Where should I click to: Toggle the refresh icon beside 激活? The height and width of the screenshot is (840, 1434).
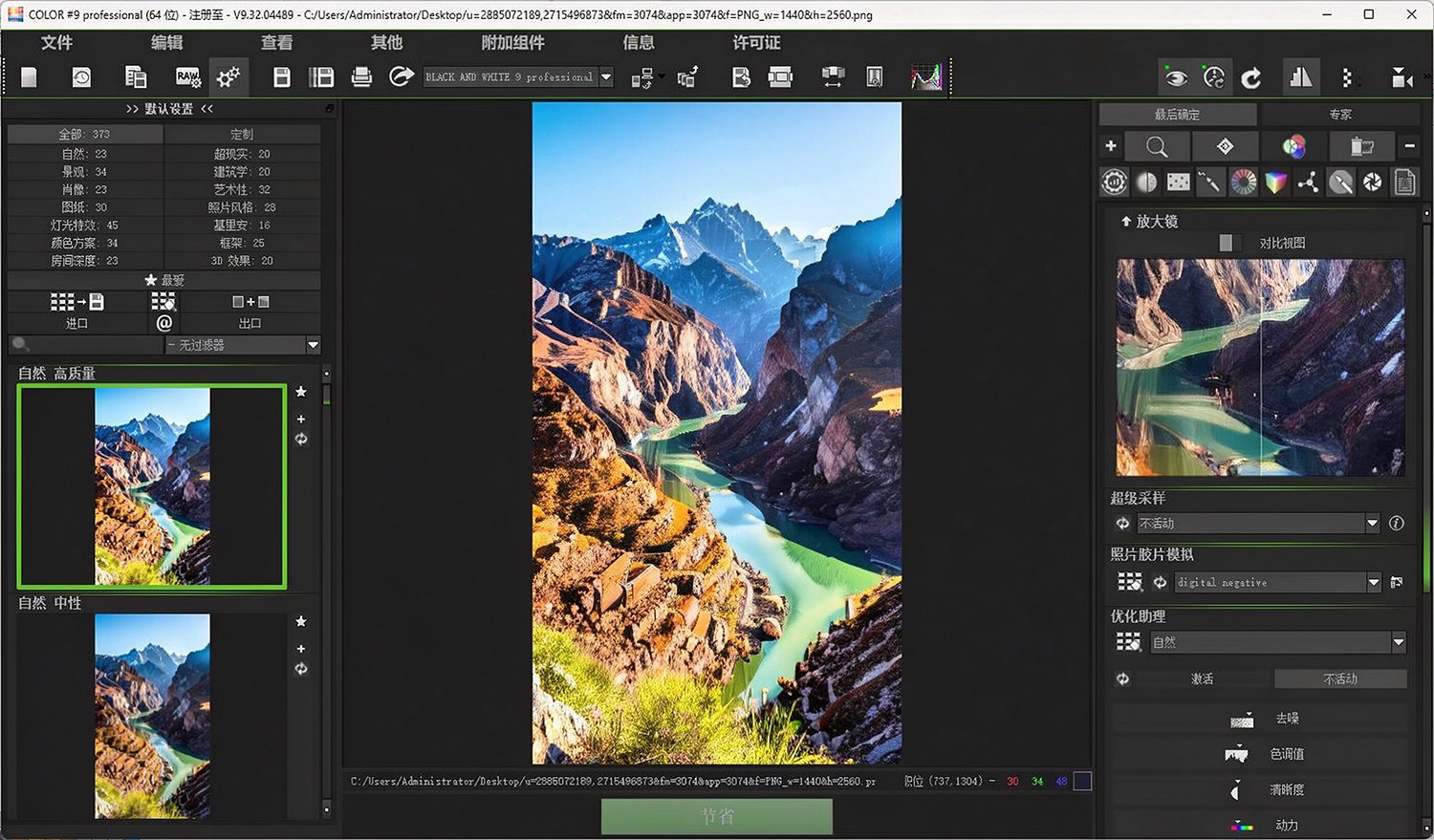click(1122, 678)
